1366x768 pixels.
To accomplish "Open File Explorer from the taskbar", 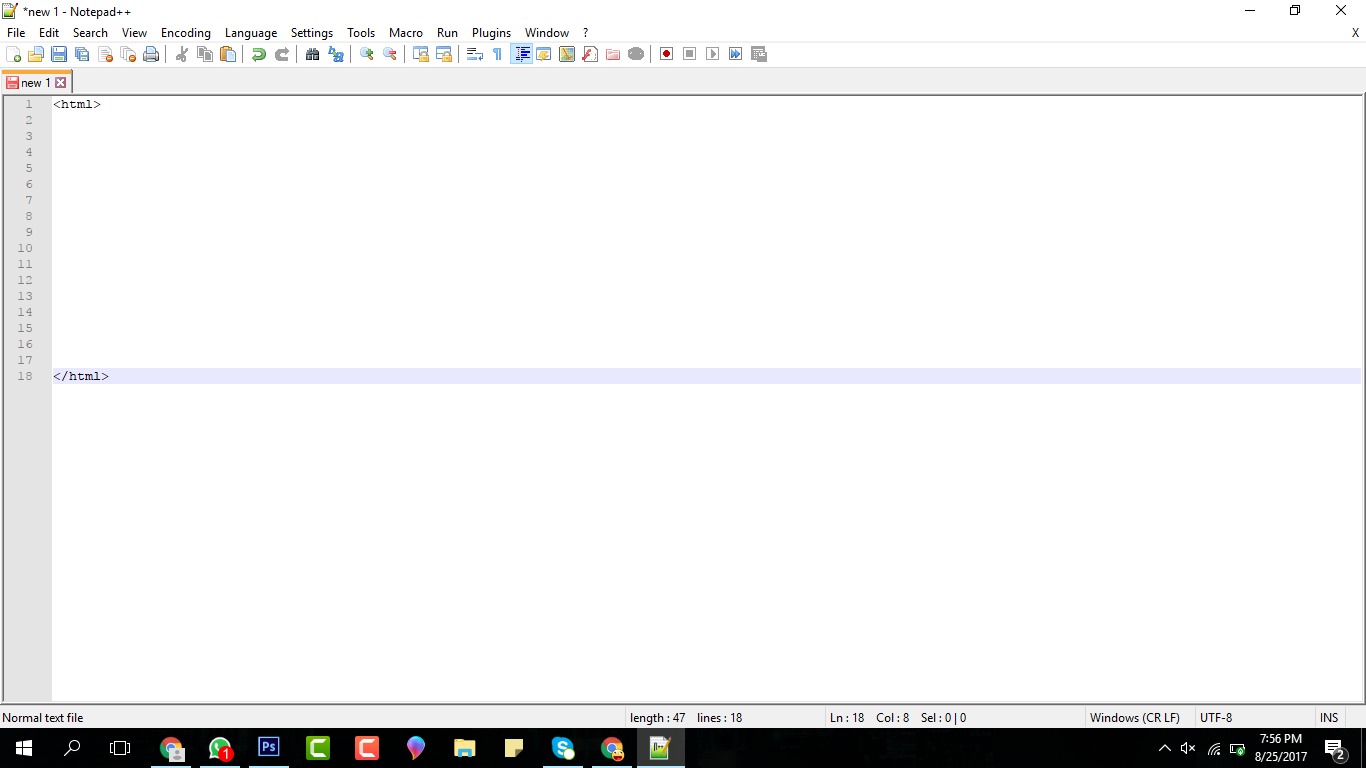I will pyautogui.click(x=465, y=748).
